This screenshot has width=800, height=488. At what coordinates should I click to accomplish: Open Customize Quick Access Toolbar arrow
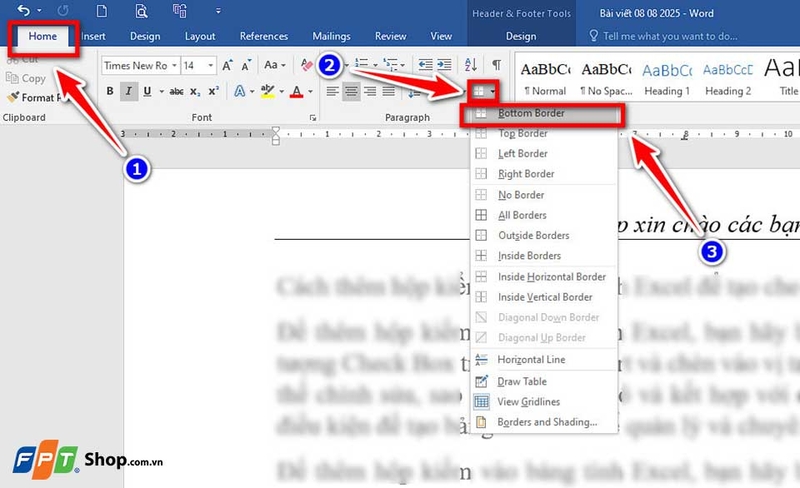(x=218, y=11)
